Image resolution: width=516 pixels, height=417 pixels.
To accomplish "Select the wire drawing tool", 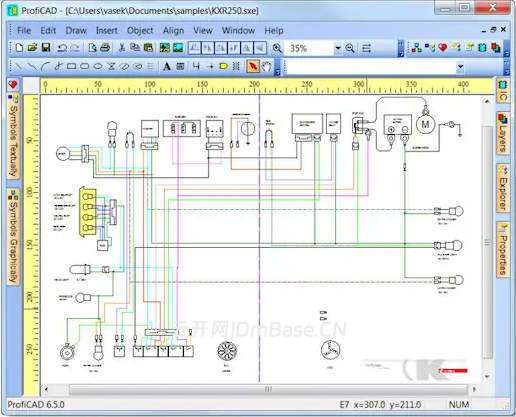I will (196, 66).
